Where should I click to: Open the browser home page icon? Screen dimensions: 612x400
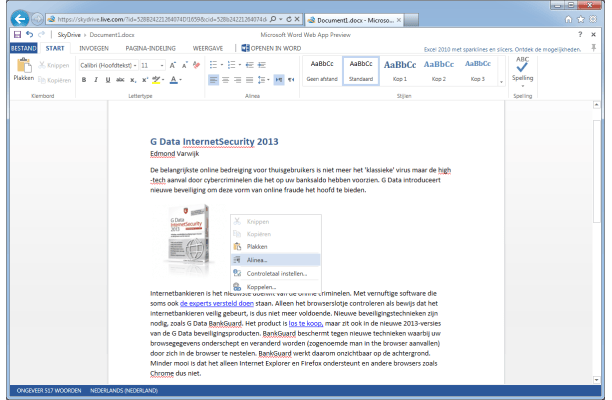(x=568, y=19)
